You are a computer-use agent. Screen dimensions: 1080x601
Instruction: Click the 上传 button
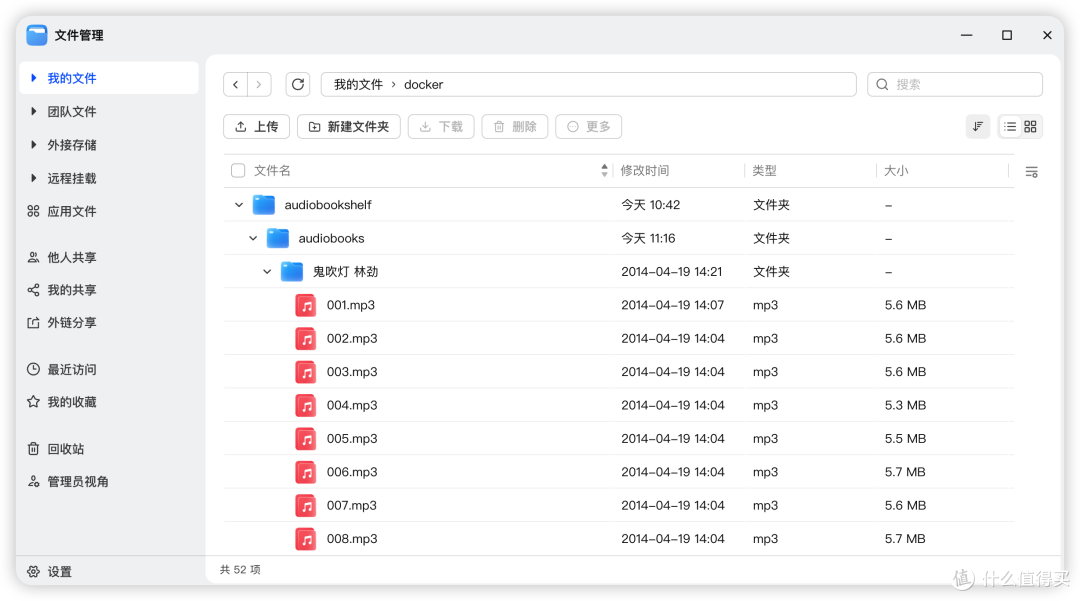click(256, 127)
